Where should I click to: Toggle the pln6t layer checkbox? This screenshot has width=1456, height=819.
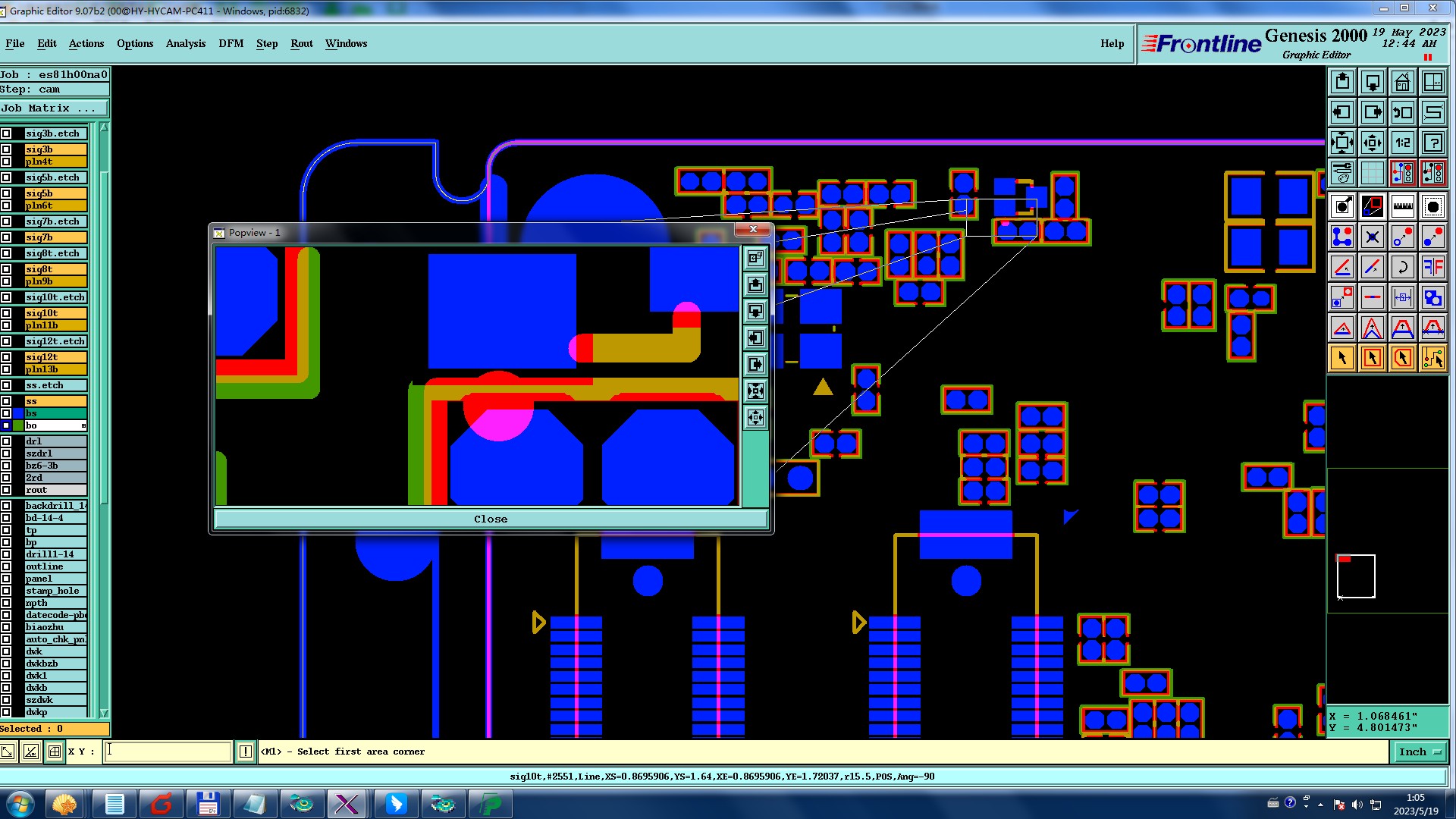[x=7, y=206]
